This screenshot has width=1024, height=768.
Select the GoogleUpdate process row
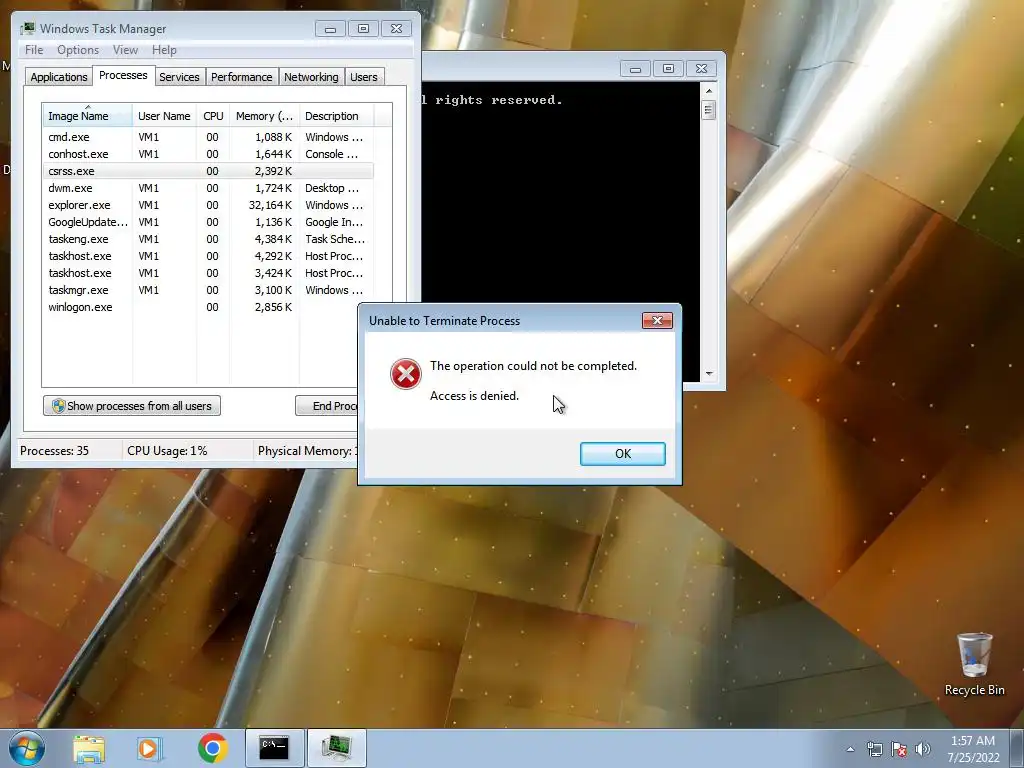pyautogui.click(x=208, y=222)
